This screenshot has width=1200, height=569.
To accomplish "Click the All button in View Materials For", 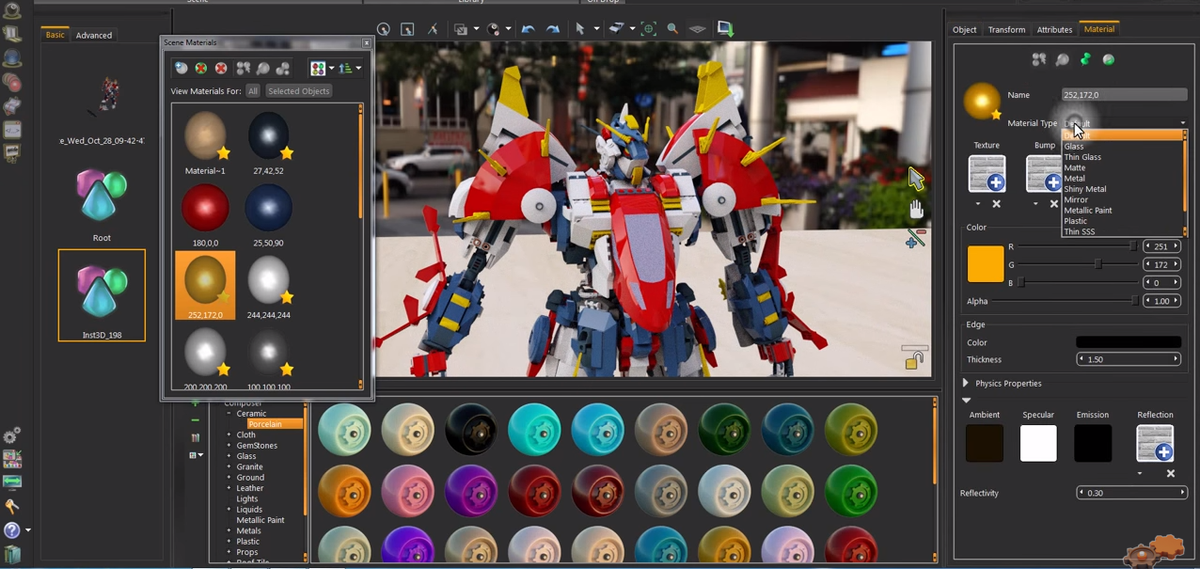I will pos(253,91).
